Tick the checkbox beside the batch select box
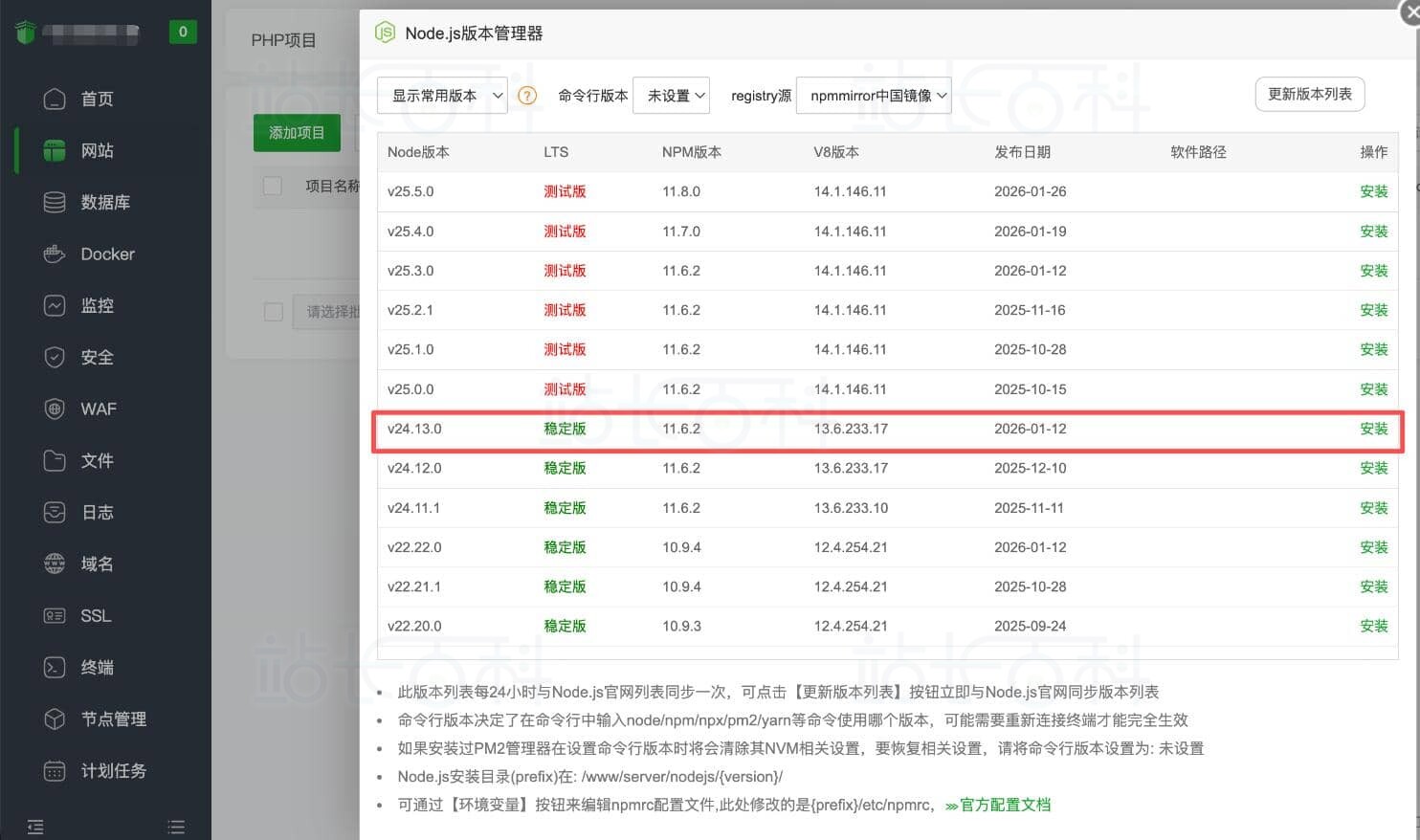The image size is (1420, 840). click(x=273, y=312)
